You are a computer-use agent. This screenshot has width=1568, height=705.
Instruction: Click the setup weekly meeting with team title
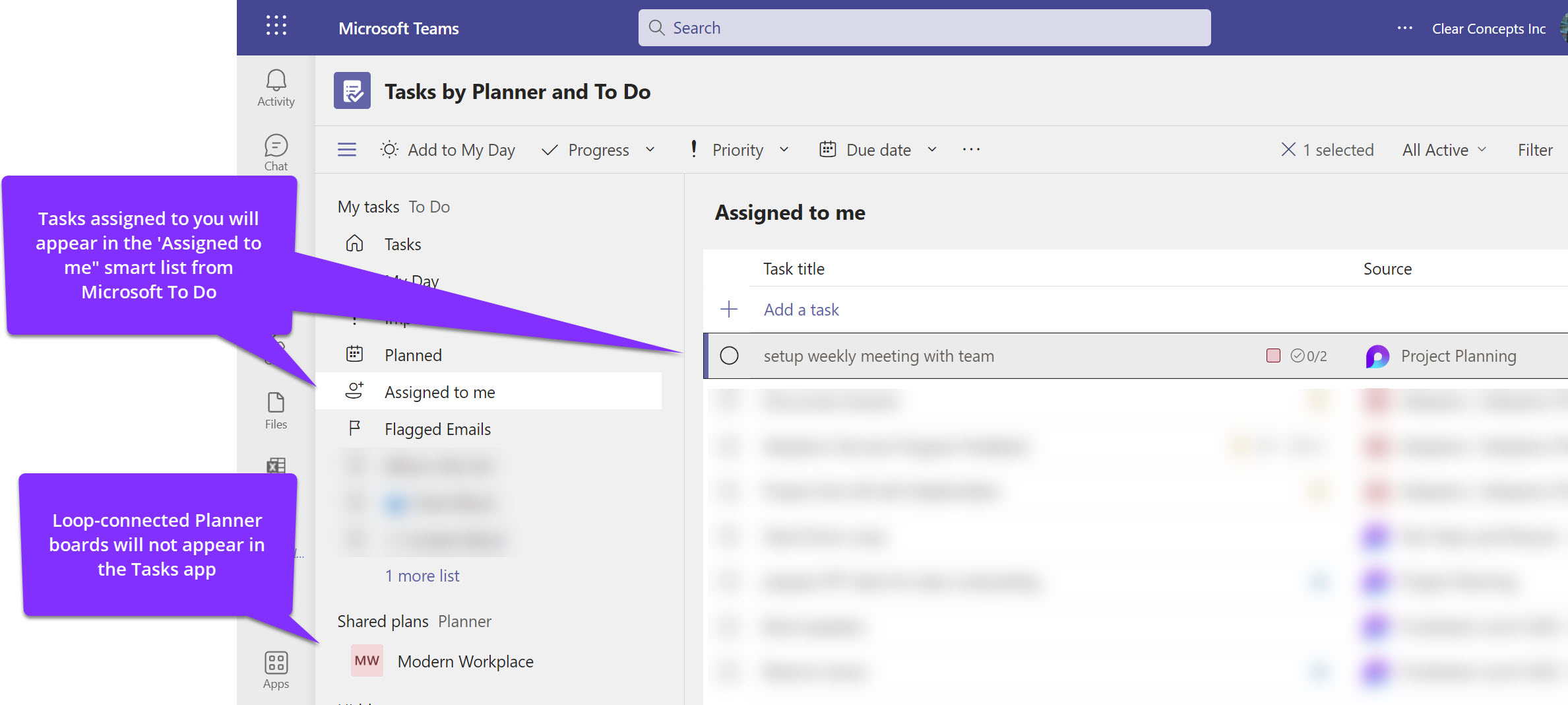click(x=879, y=356)
